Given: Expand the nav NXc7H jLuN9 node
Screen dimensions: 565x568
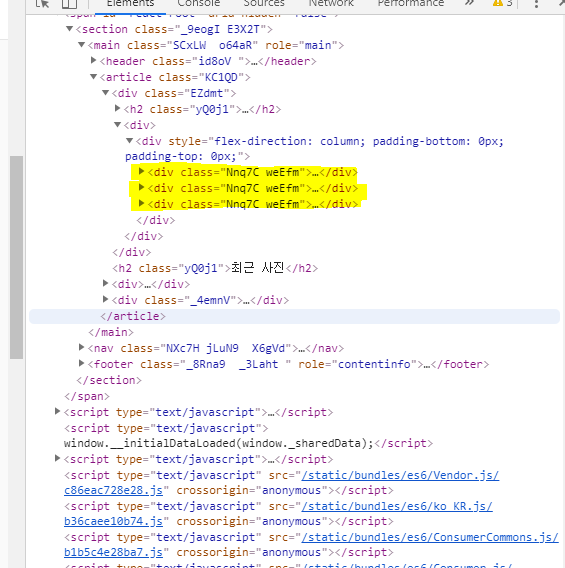Looking at the screenshot, I should click(x=81, y=347).
